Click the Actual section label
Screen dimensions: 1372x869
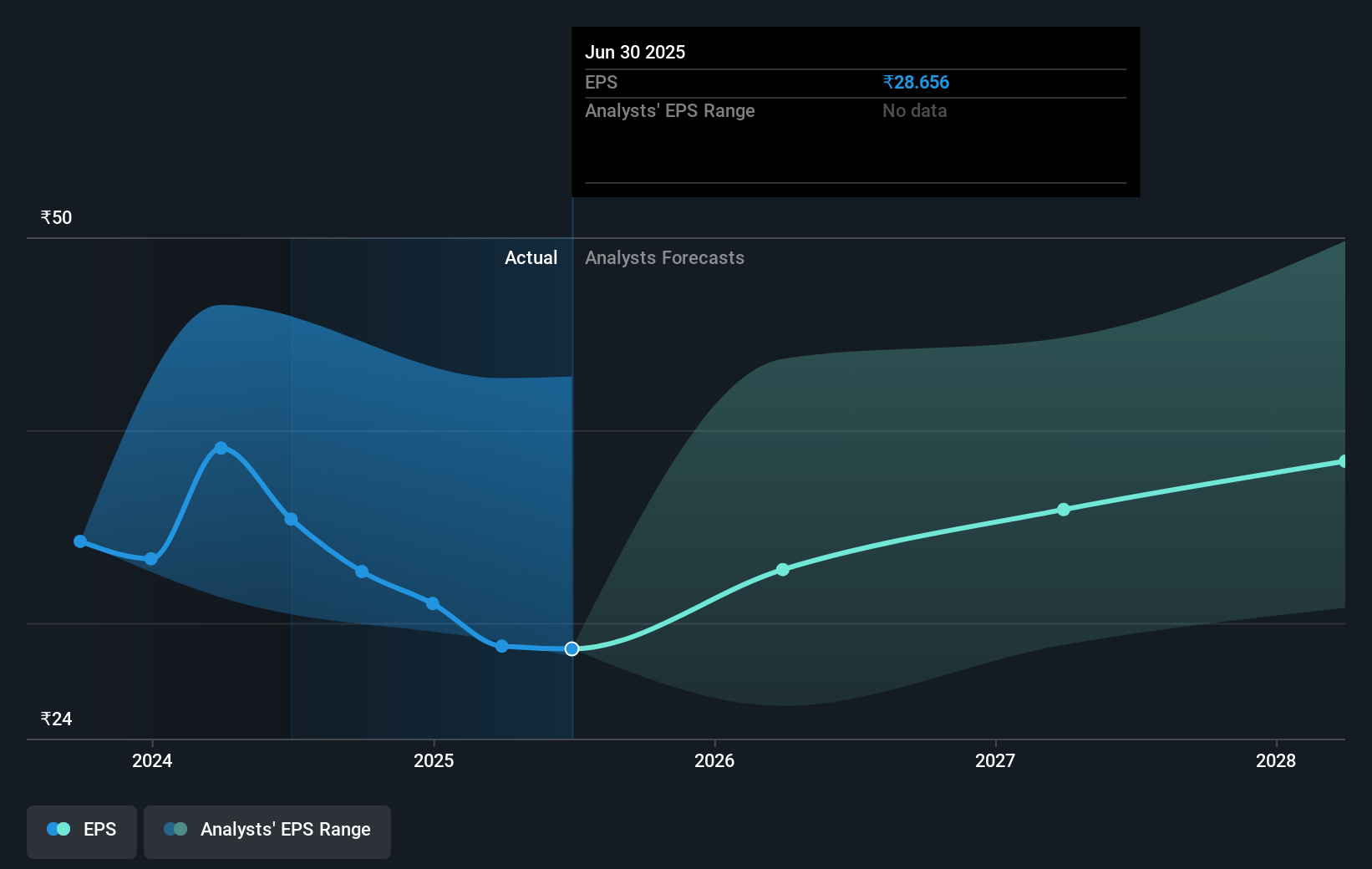pos(531,258)
